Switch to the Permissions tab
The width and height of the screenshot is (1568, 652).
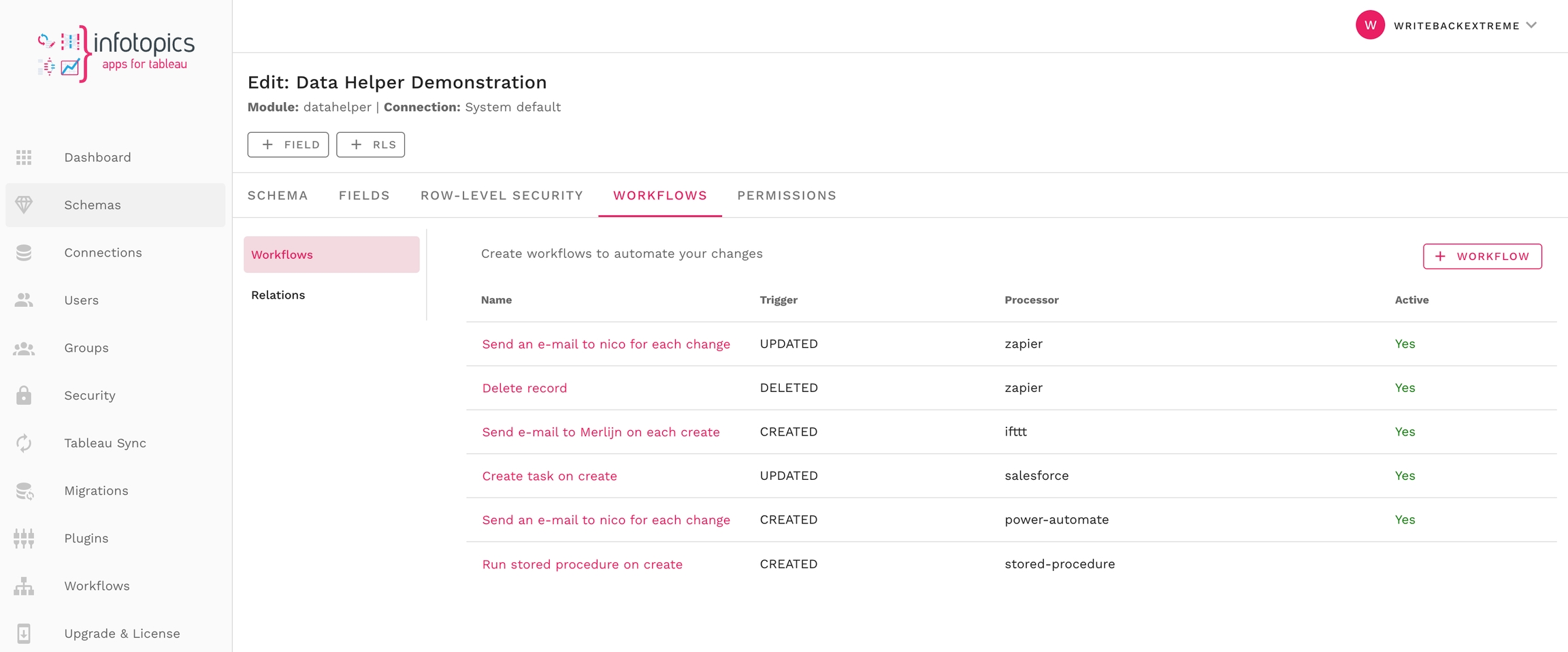pyautogui.click(x=786, y=195)
